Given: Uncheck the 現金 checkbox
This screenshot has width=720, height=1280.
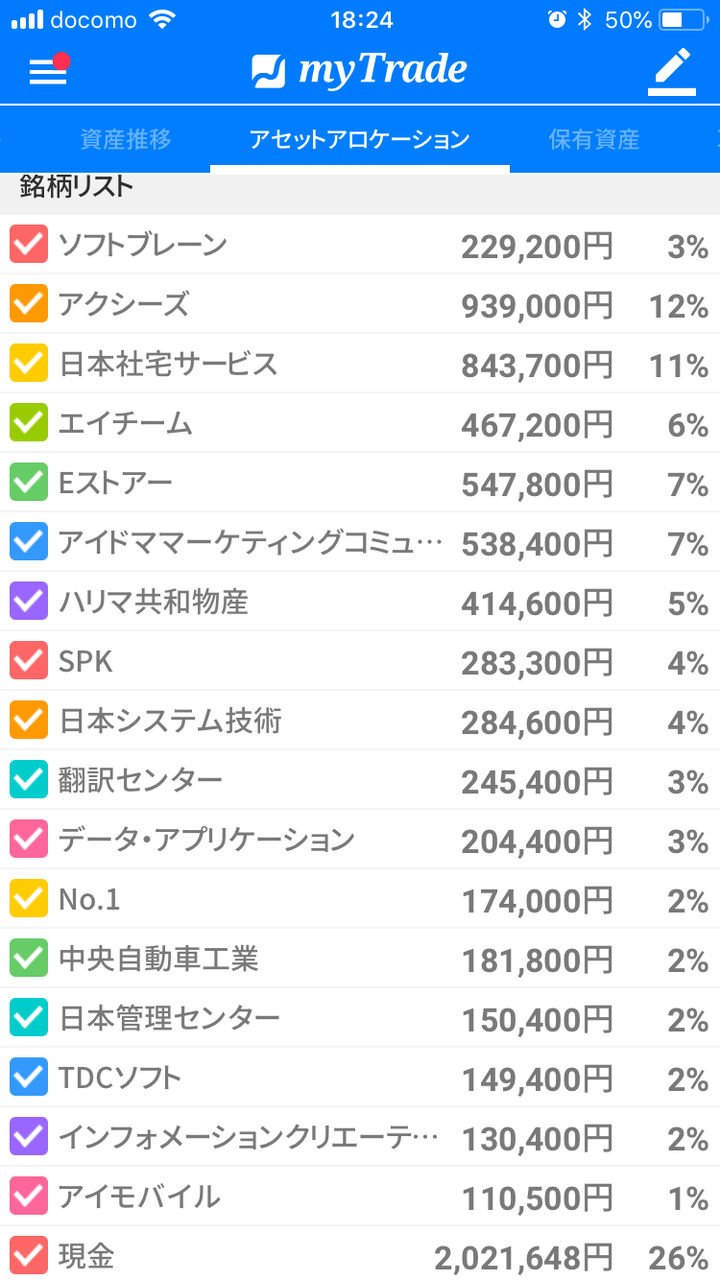Looking at the screenshot, I should [x=28, y=1256].
